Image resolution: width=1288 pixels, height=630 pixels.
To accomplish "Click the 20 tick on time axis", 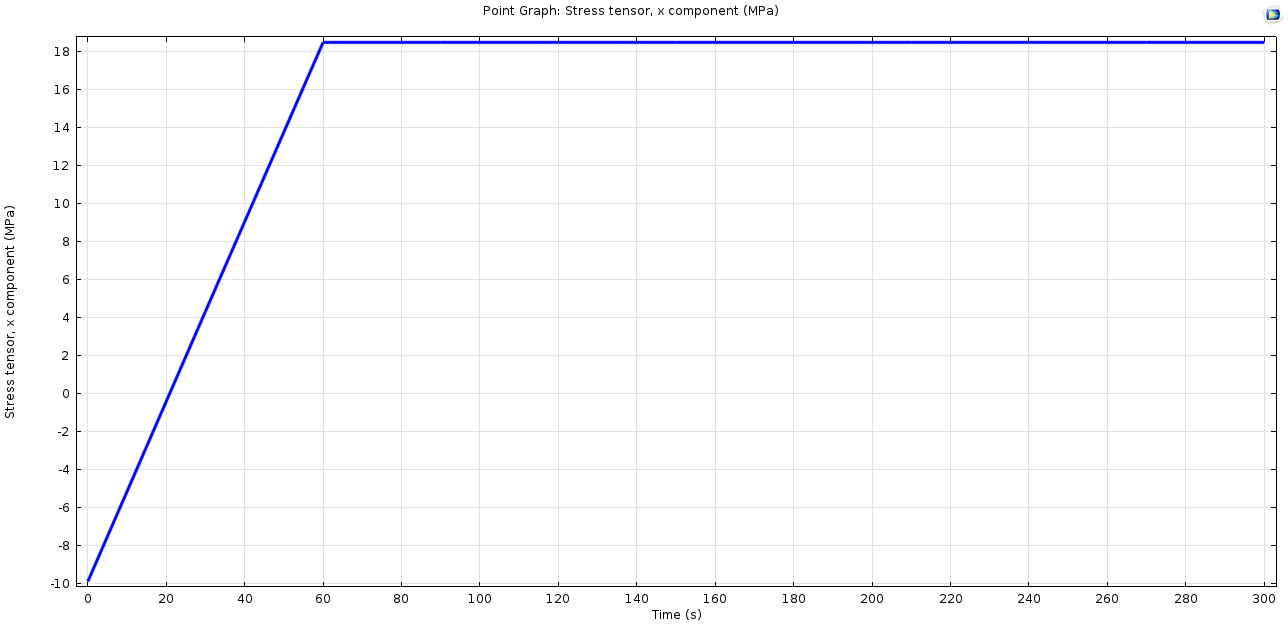I will 166,599.
